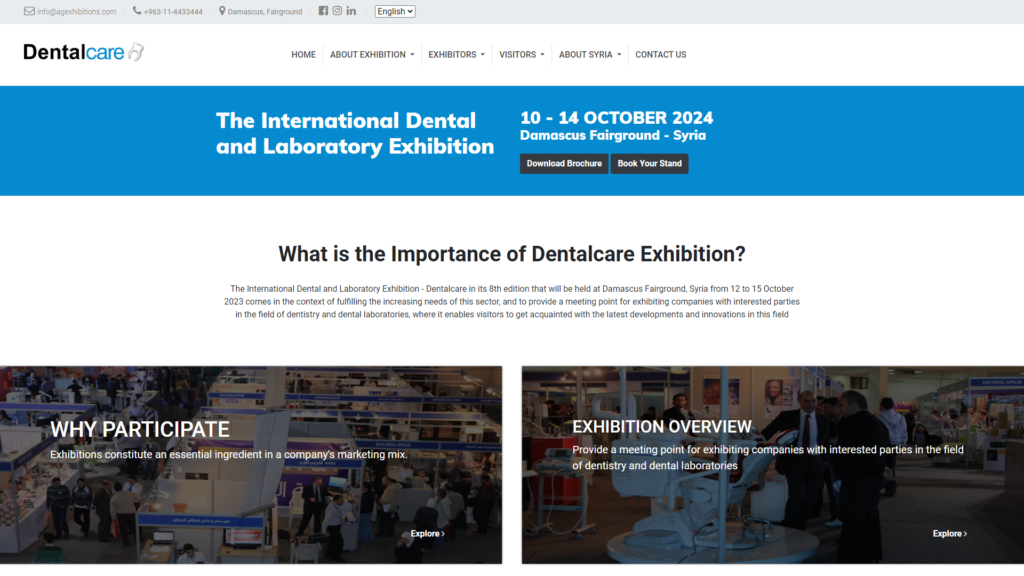Click the map pin location icon
Viewport: 1024px width, 576px height.
[x=222, y=11]
